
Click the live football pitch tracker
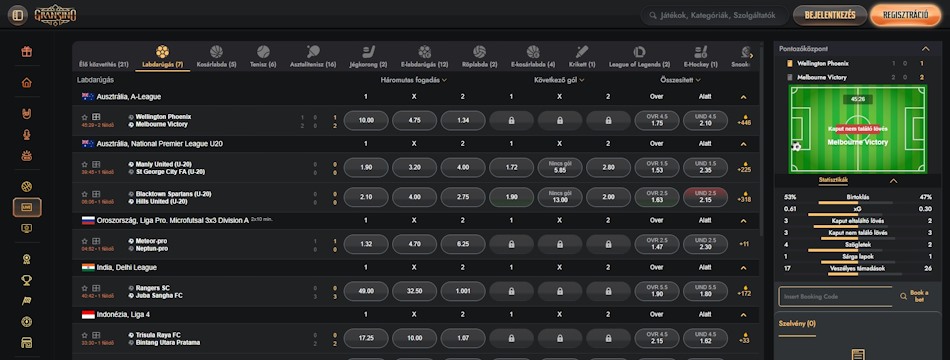point(857,129)
